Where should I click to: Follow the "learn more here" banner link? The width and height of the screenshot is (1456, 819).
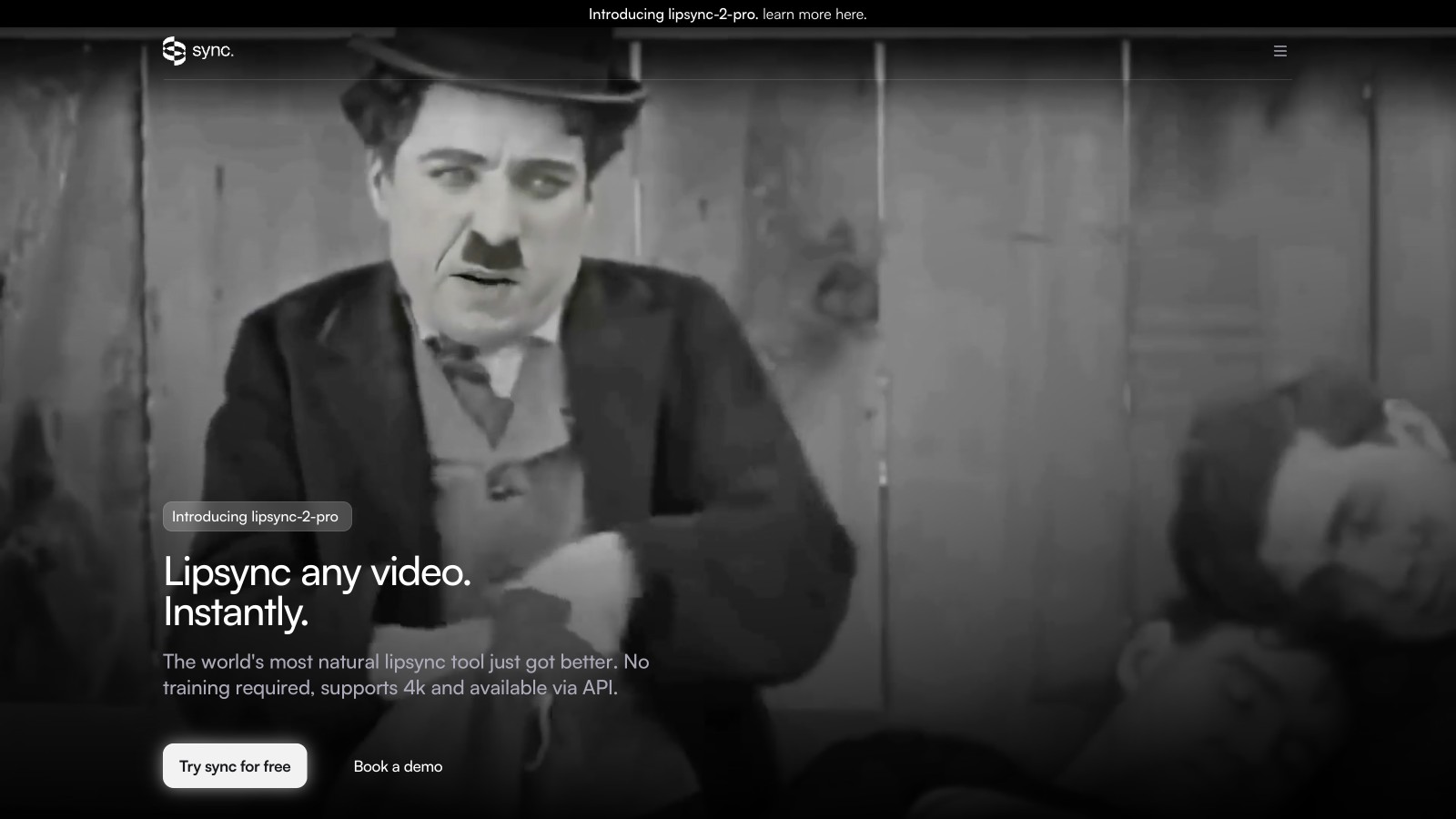pos(814,14)
